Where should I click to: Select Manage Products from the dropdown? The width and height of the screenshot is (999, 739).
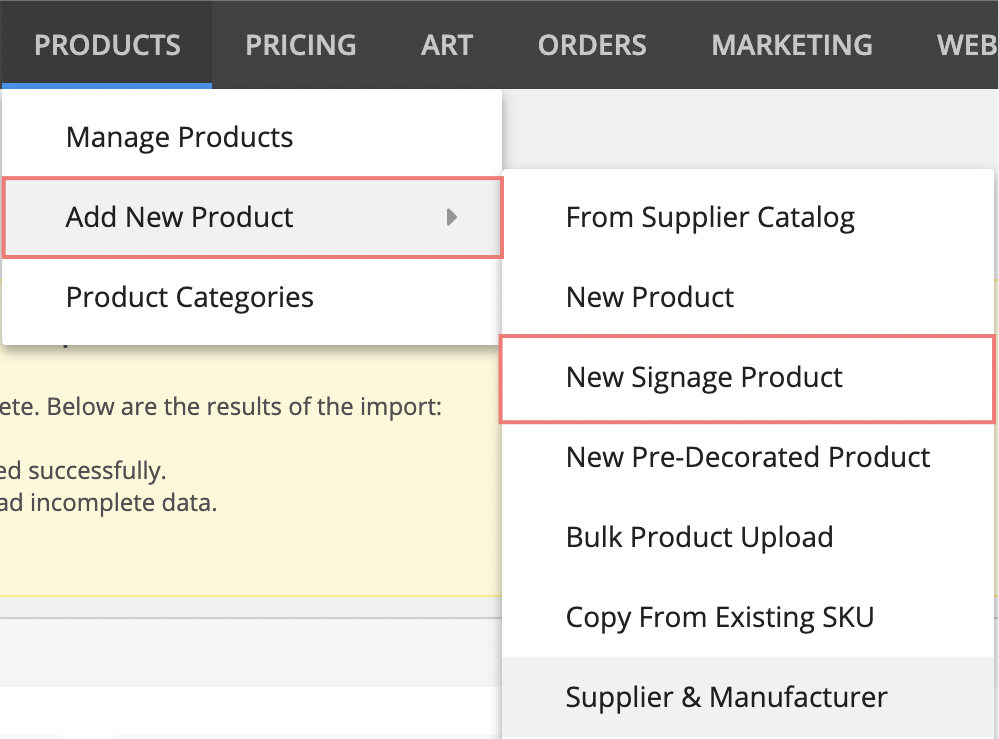tap(179, 137)
